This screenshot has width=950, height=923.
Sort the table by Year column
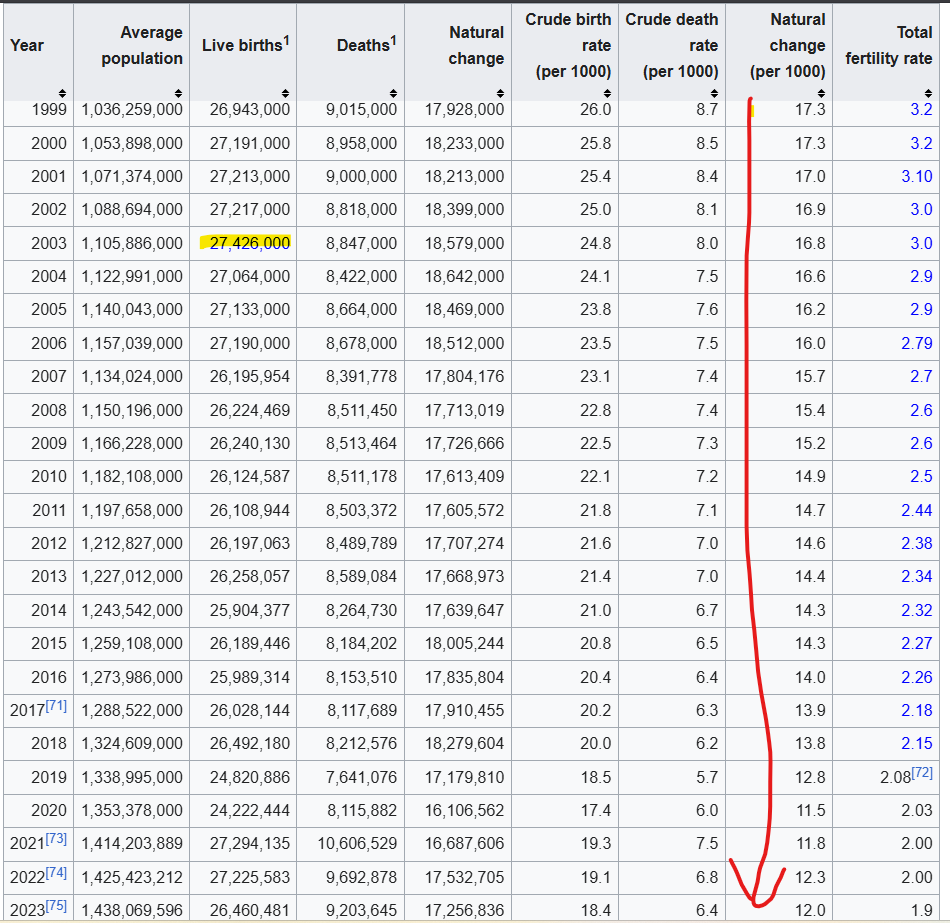(64, 93)
